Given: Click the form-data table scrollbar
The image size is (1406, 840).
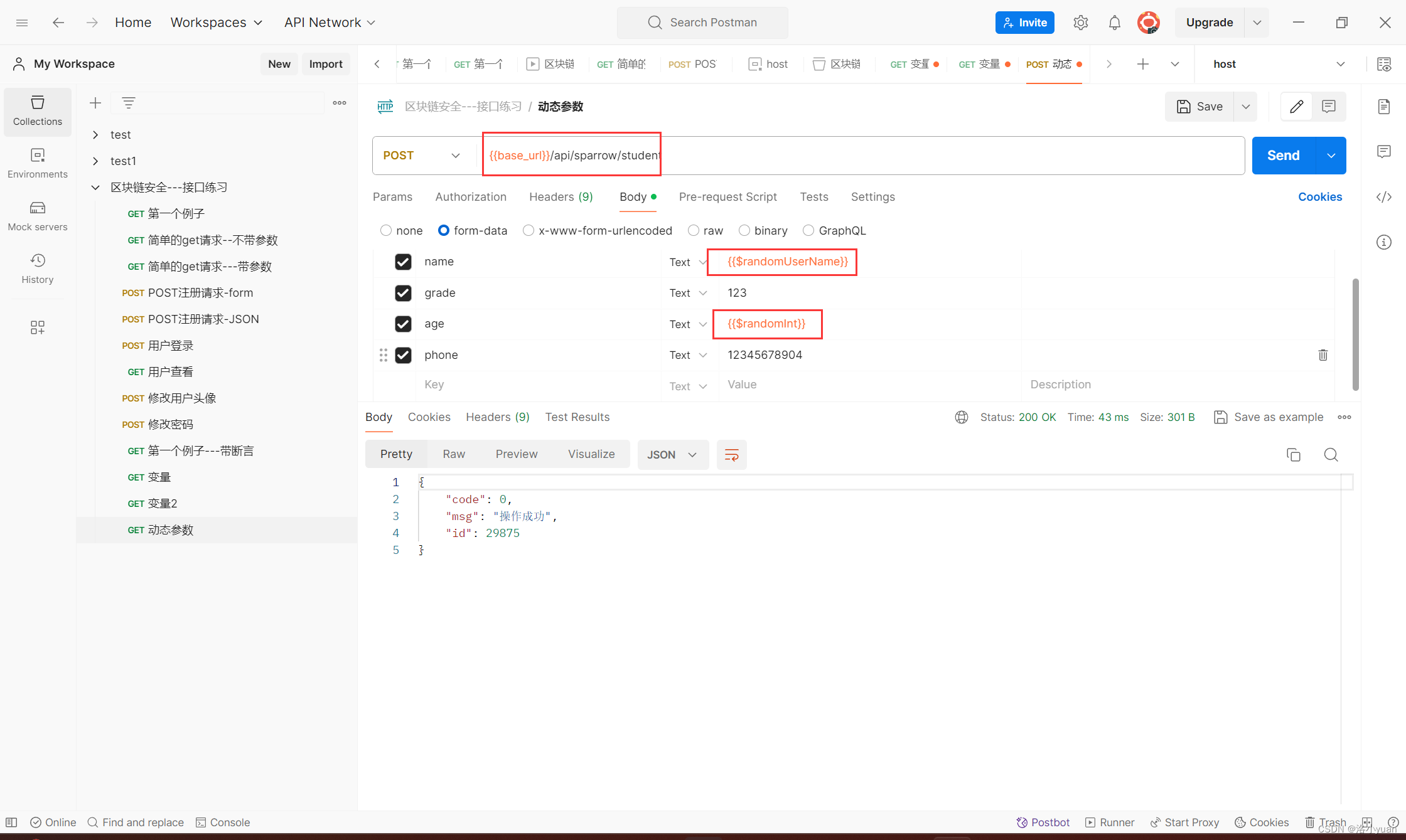Looking at the screenshot, I should (x=1355, y=334).
